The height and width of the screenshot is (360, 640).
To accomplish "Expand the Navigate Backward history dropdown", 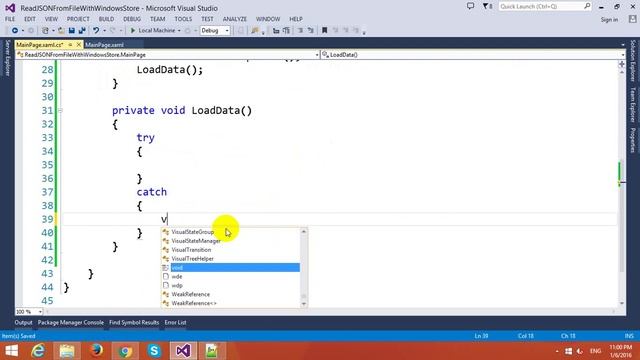I will coord(22,31).
